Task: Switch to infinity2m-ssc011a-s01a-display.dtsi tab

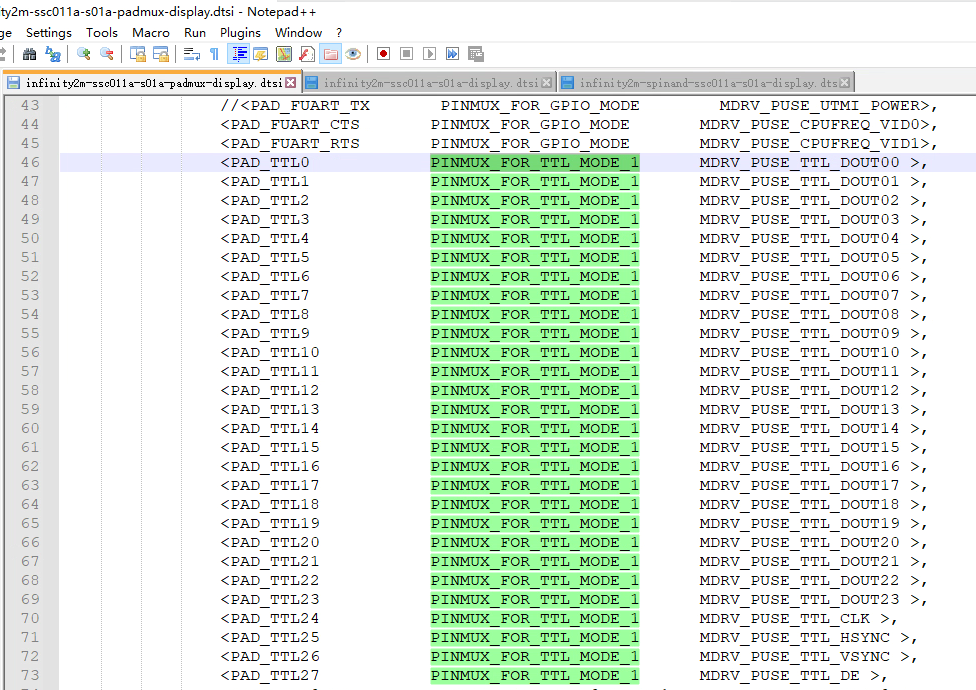Action: 430,83
